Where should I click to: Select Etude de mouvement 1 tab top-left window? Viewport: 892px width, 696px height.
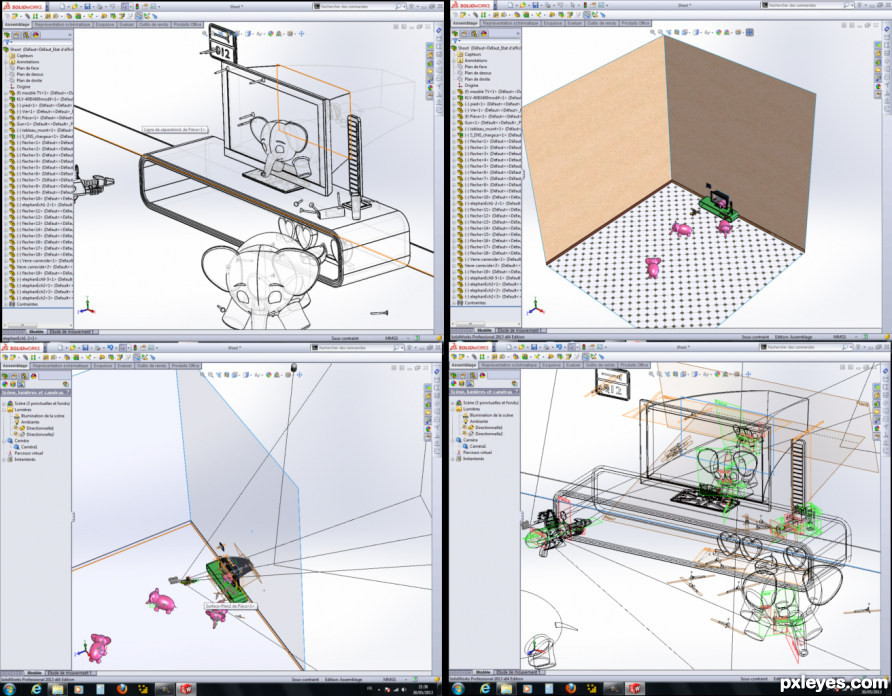[72, 331]
